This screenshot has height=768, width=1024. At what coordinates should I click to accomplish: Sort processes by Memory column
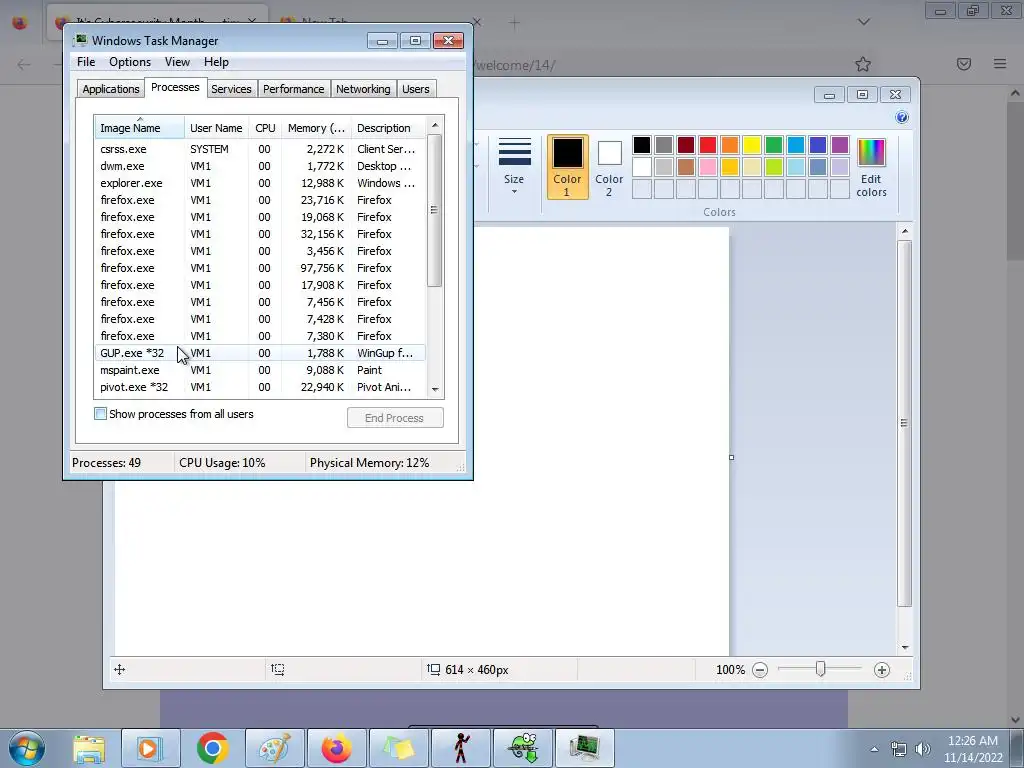coord(316,128)
